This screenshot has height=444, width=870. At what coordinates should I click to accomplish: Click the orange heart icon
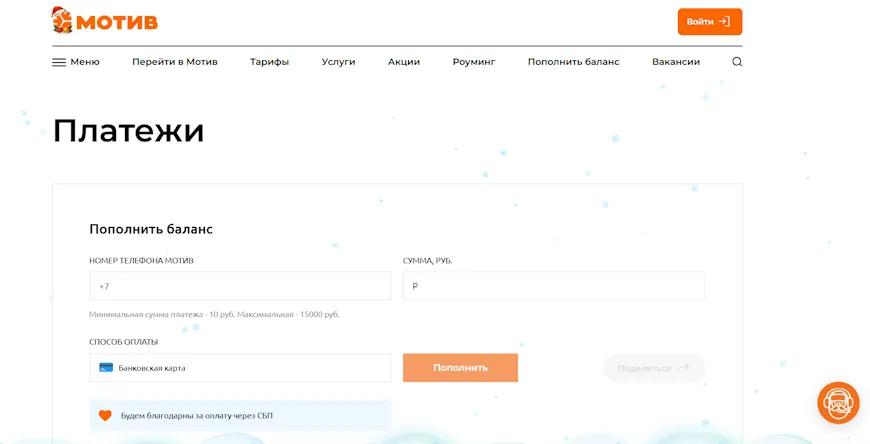click(x=105, y=415)
